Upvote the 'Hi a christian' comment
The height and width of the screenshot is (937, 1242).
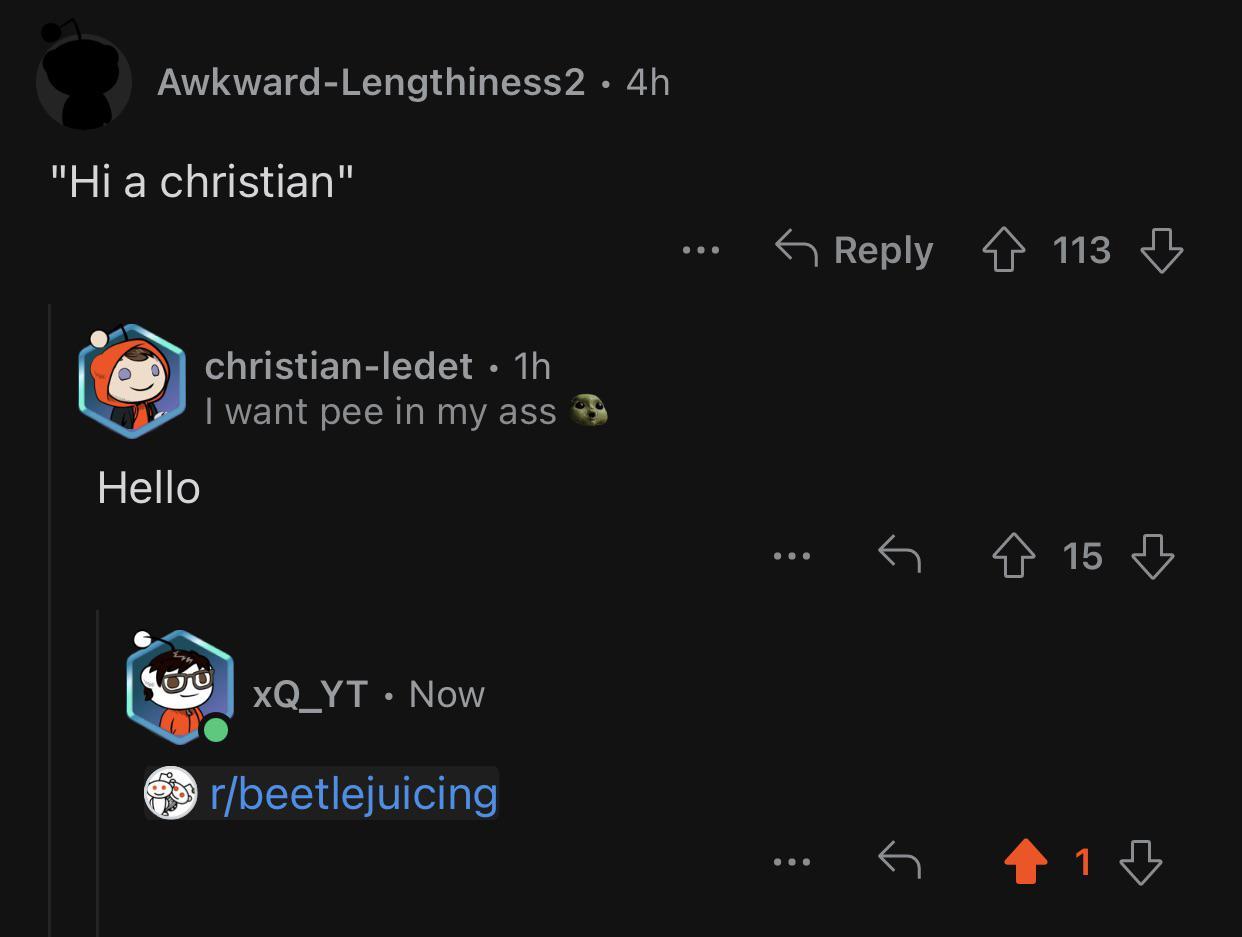(x=1003, y=250)
